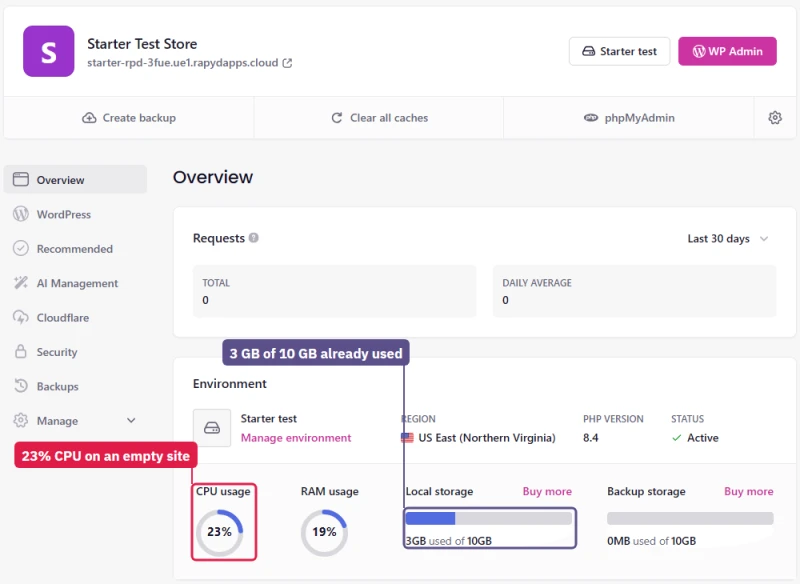Image resolution: width=800 pixels, height=584 pixels.
Task: Click the Overview window icon in the sidebar
Action: 21,179
